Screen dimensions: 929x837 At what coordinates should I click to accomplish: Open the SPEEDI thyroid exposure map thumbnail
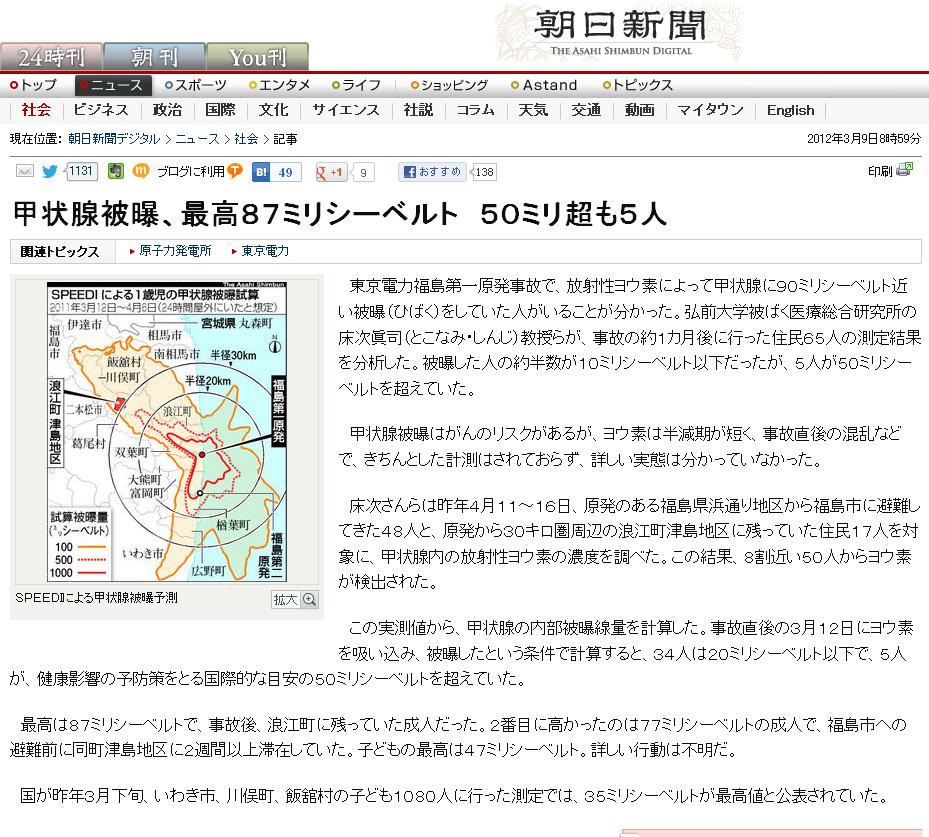pyautogui.click(x=167, y=431)
